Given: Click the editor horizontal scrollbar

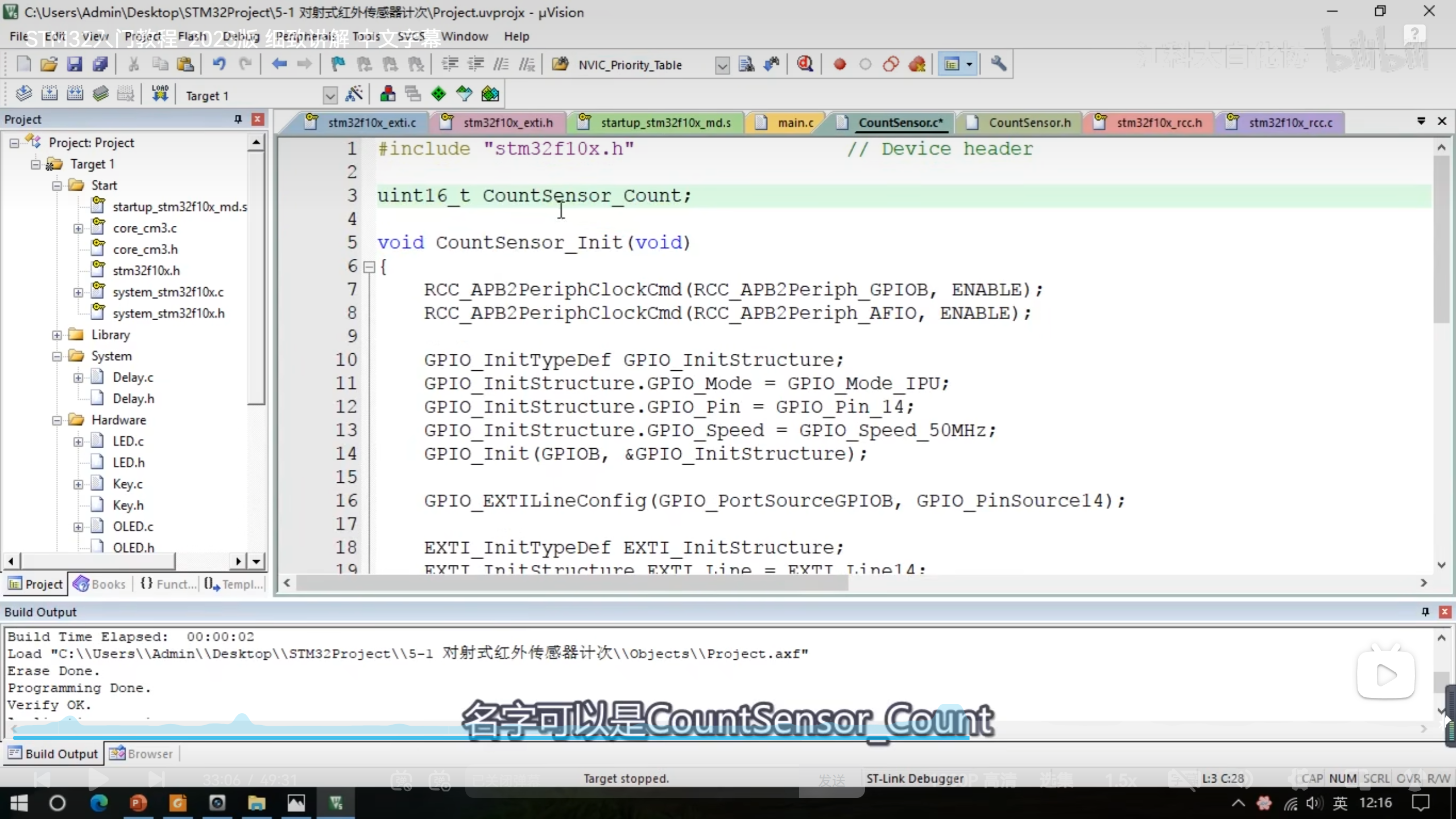Looking at the screenshot, I should coord(572,583).
